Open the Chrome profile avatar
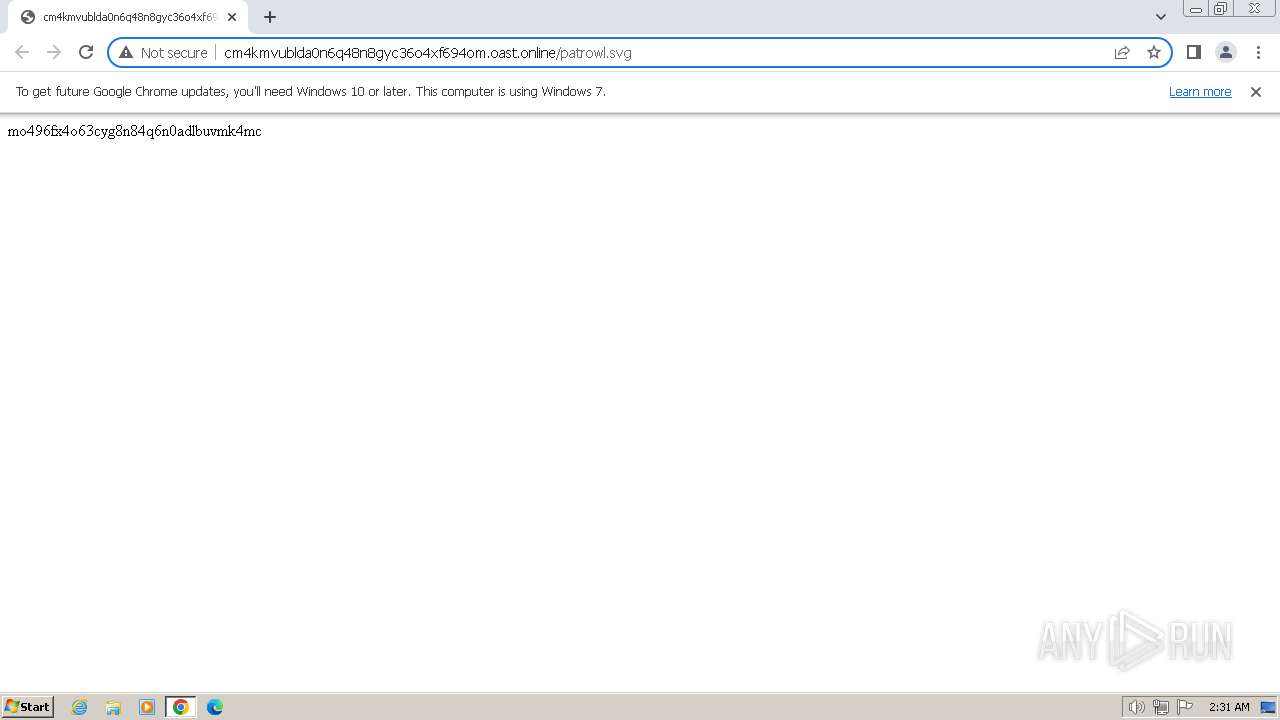 click(1225, 52)
